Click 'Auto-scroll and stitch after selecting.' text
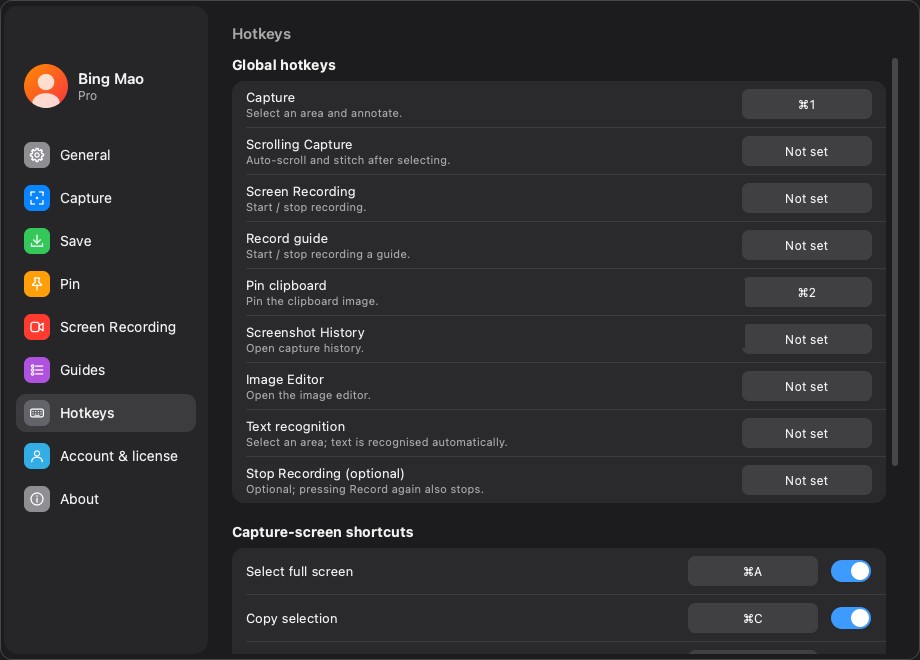The height and width of the screenshot is (660, 920). click(348, 160)
